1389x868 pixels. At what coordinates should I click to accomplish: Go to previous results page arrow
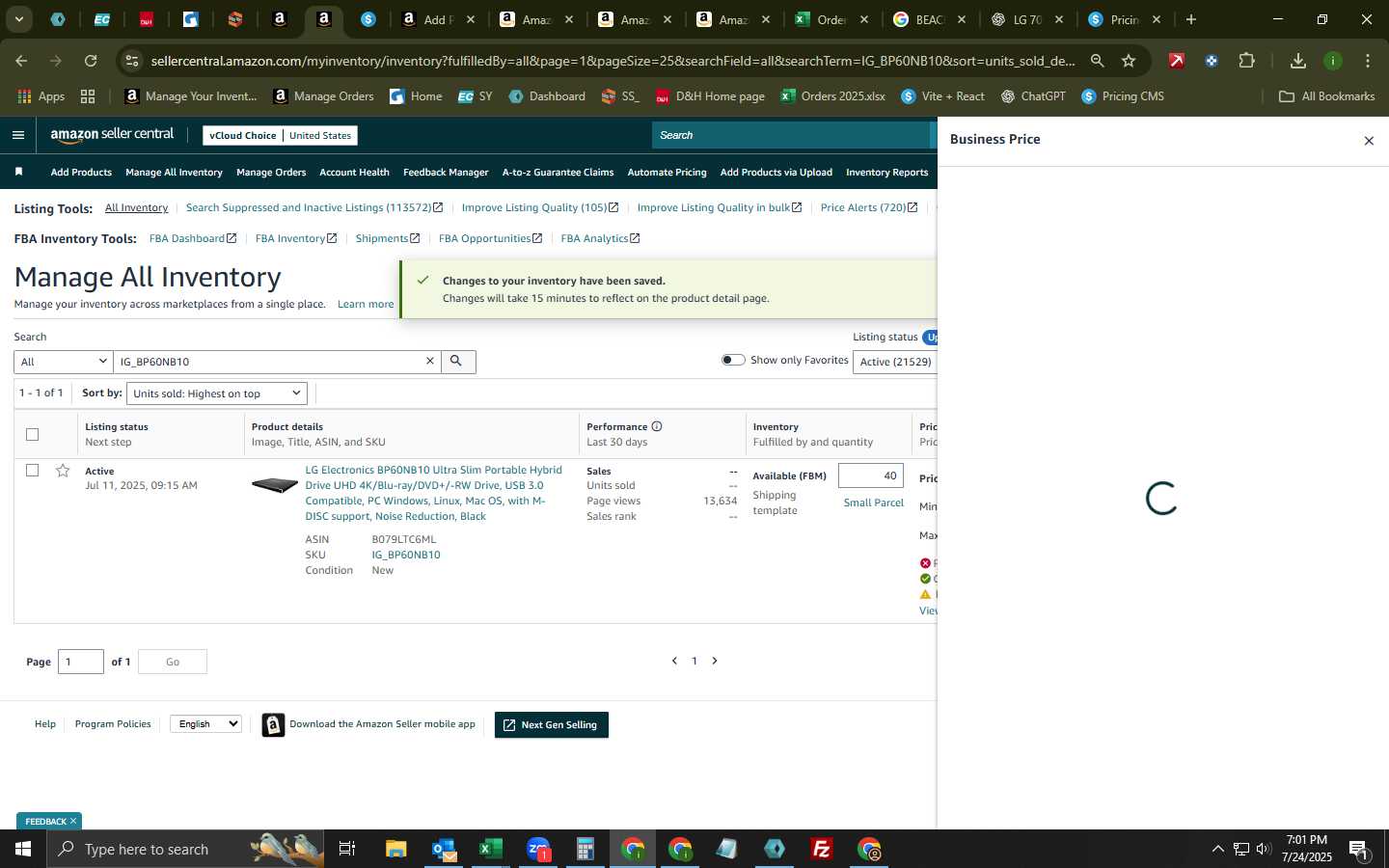(x=674, y=661)
